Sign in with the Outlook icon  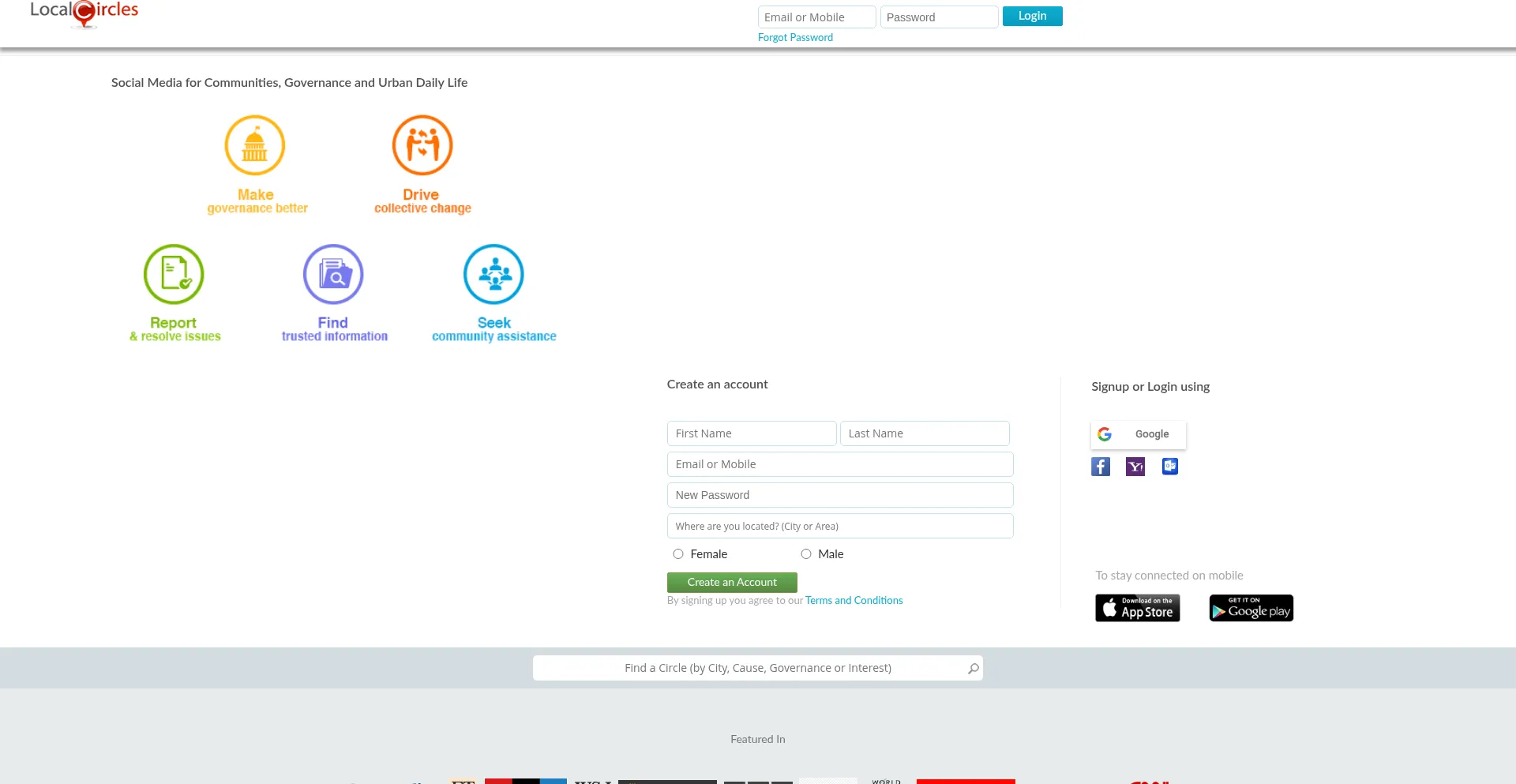(x=1170, y=467)
